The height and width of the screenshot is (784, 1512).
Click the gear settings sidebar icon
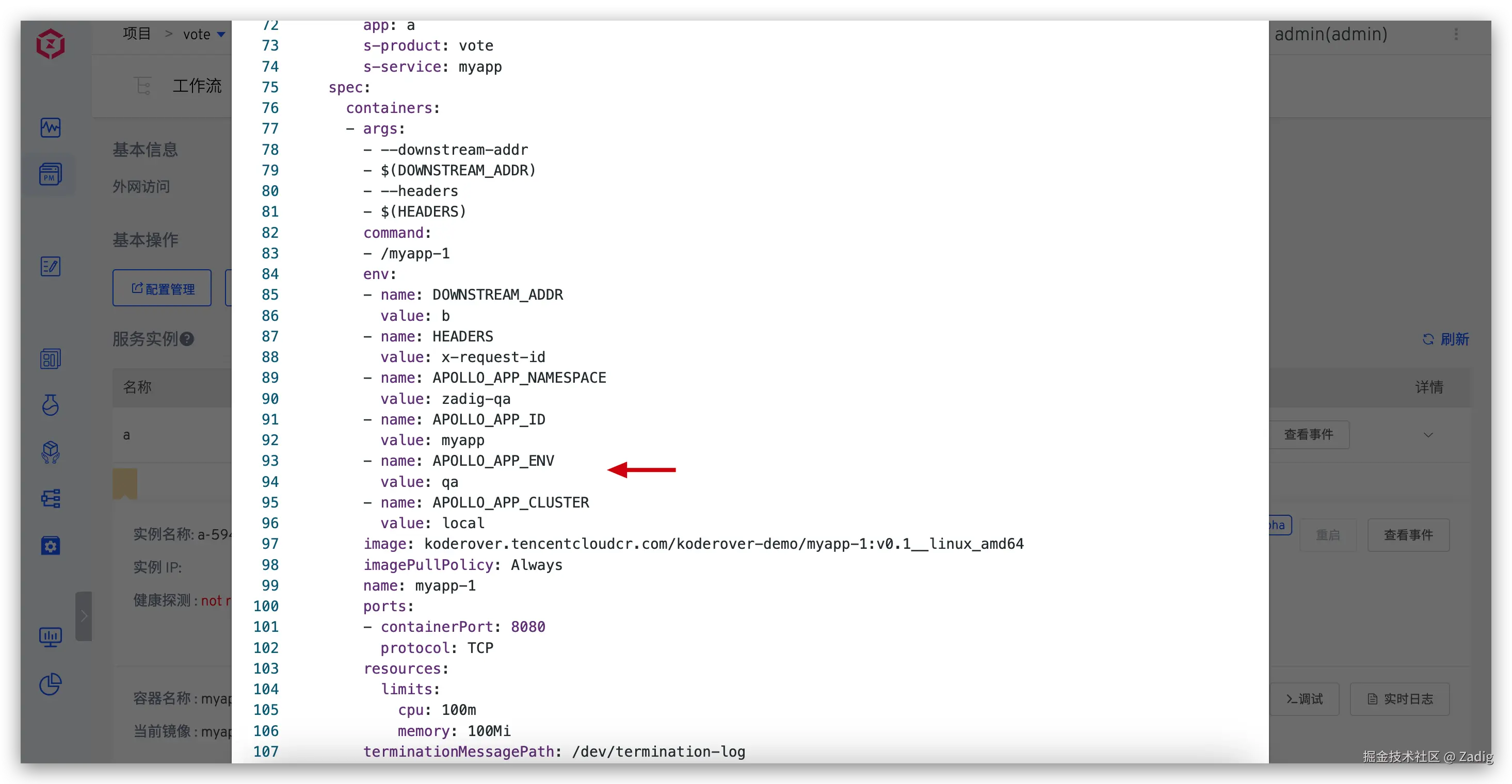click(51, 546)
